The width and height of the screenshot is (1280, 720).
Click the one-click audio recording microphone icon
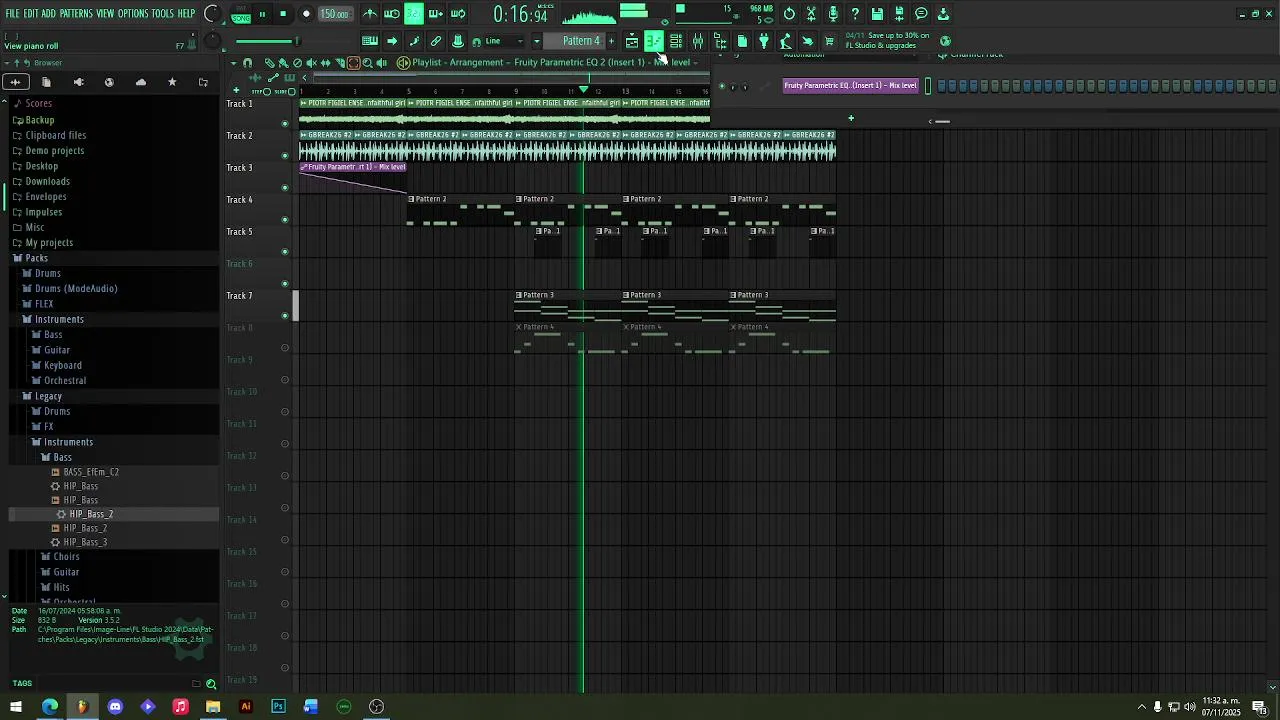[833, 14]
